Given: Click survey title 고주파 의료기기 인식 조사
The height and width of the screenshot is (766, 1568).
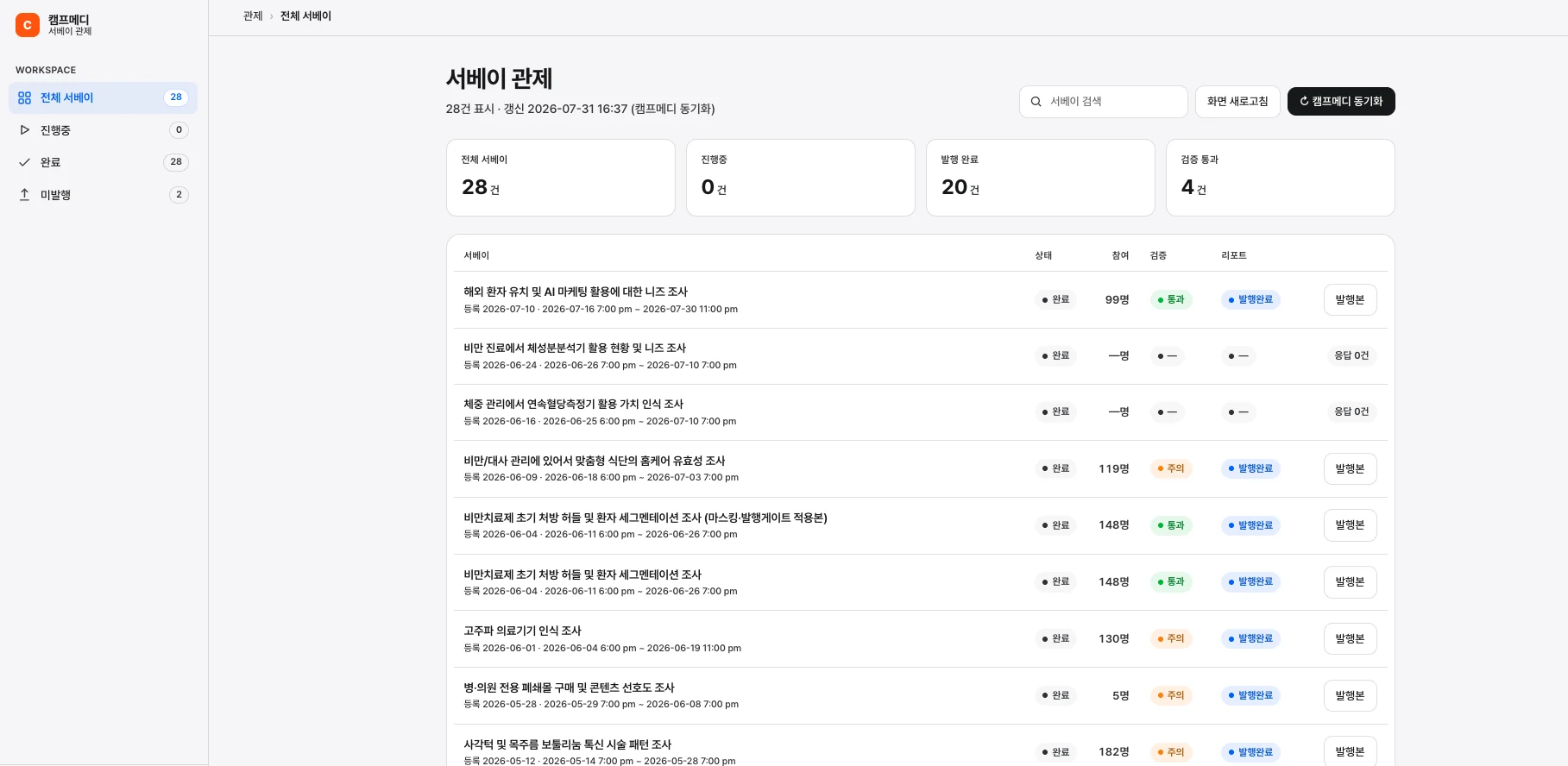Looking at the screenshot, I should pyautogui.click(x=523, y=631).
